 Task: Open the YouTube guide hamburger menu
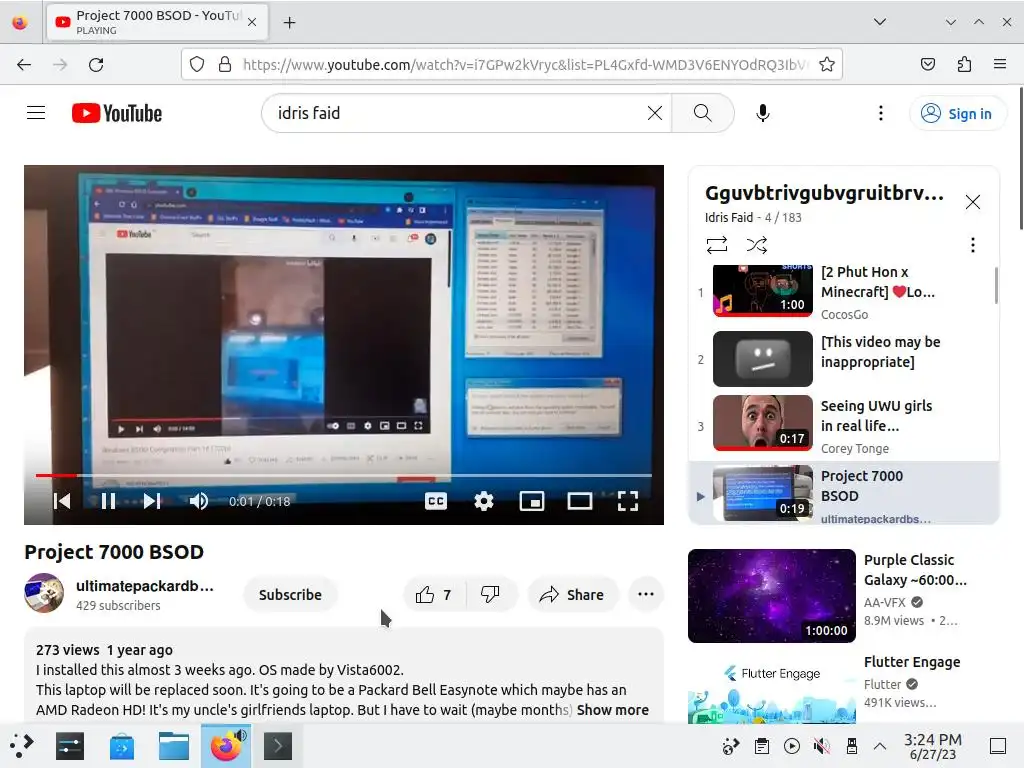[x=36, y=113]
